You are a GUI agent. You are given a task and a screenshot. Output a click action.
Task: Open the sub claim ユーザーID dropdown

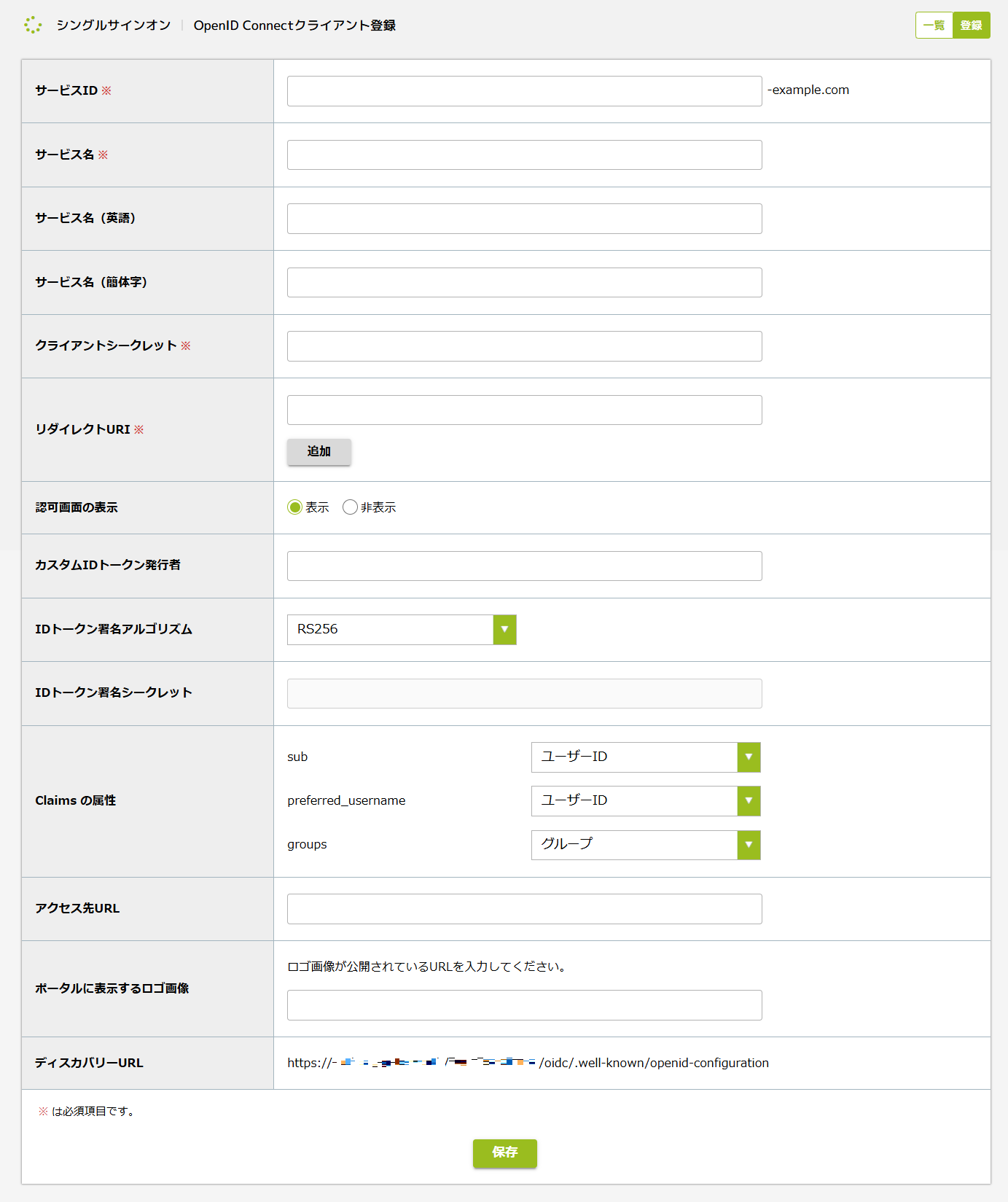[646, 757]
